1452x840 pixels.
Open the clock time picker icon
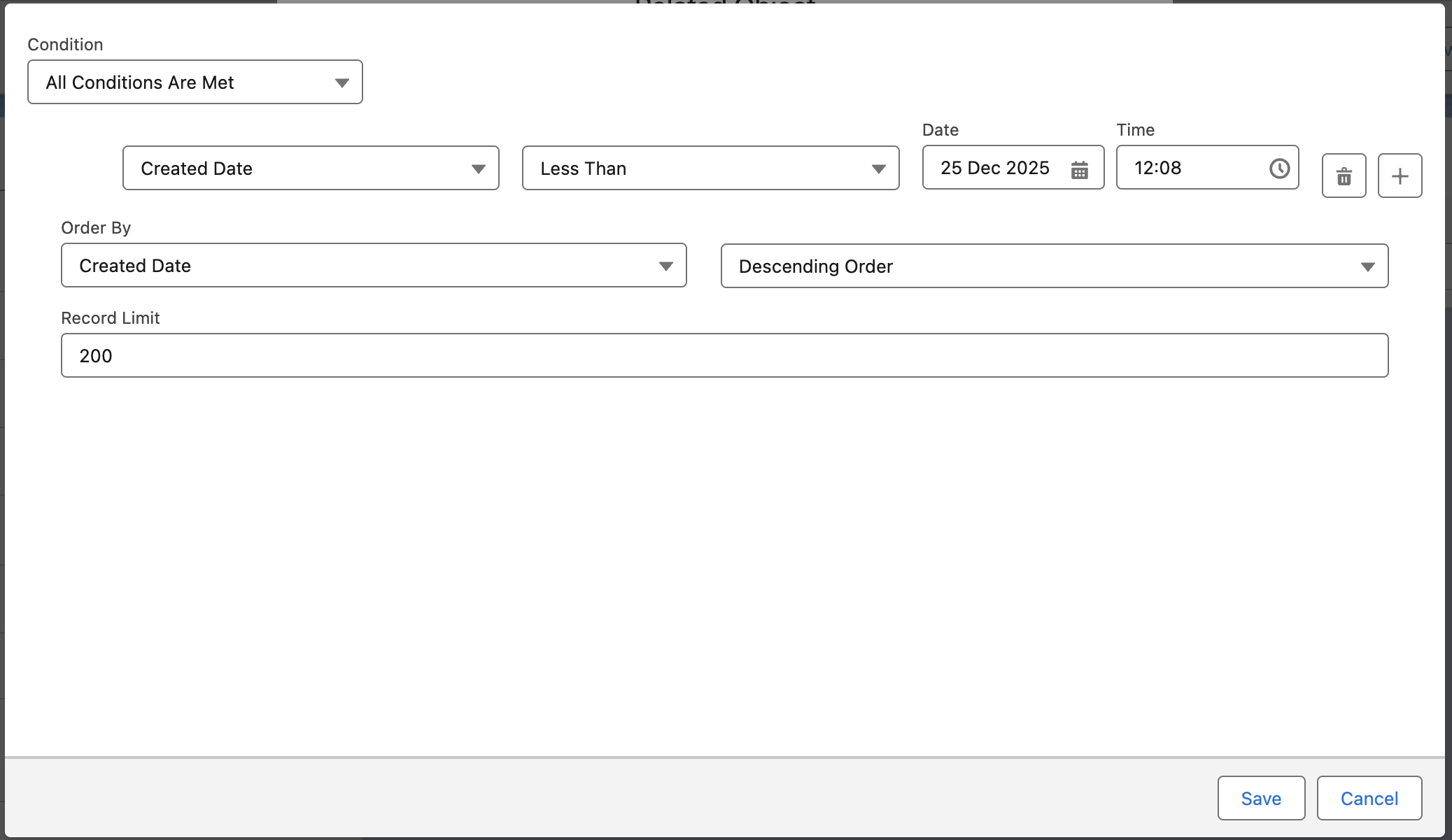pos(1279,169)
